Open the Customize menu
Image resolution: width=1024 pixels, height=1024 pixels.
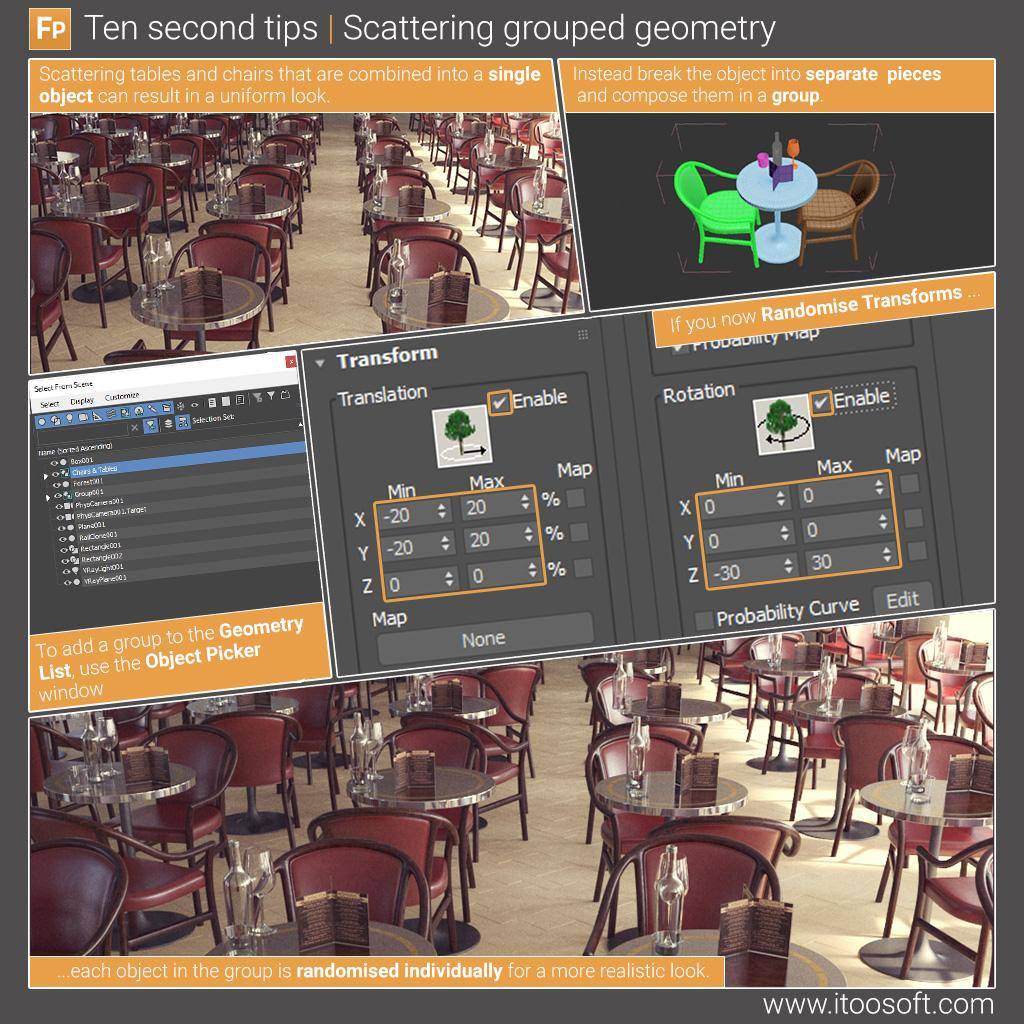pyautogui.click(x=121, y=396)
